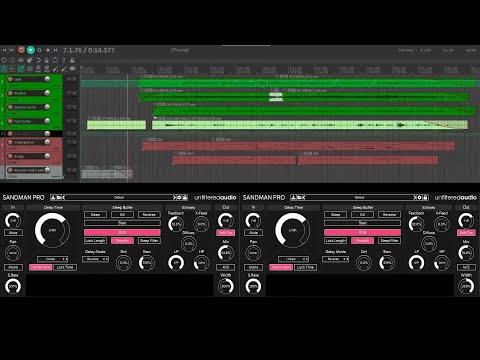Screen dimensions: 480x360
Task: Adjust Feedback knob in left Sandman Pro
Action: [176, 224]
